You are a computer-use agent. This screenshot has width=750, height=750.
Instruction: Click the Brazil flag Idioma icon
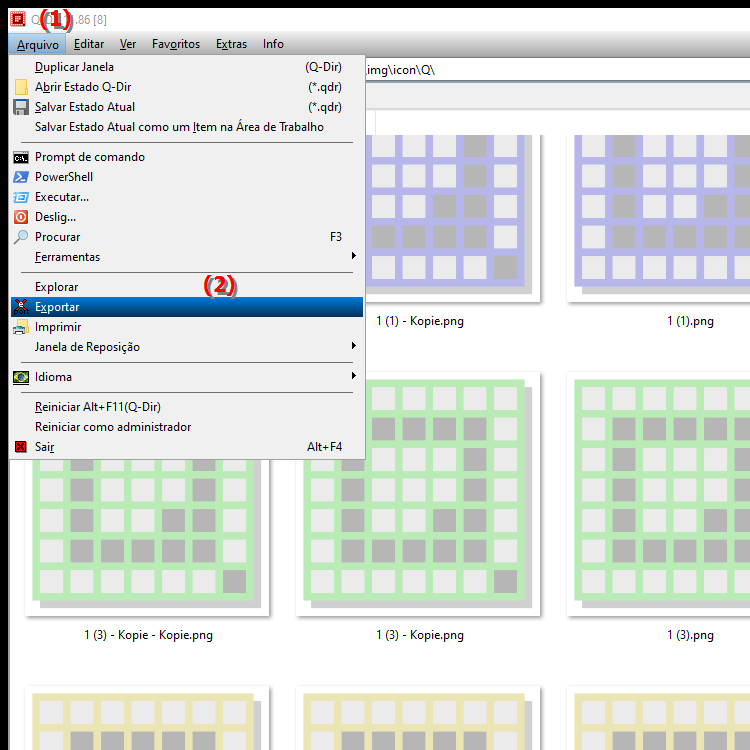[x=21, y=377]
